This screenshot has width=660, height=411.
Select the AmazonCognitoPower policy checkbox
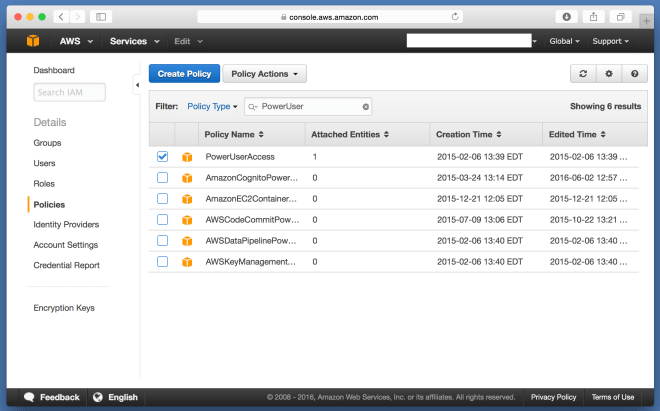click(162, 178)
